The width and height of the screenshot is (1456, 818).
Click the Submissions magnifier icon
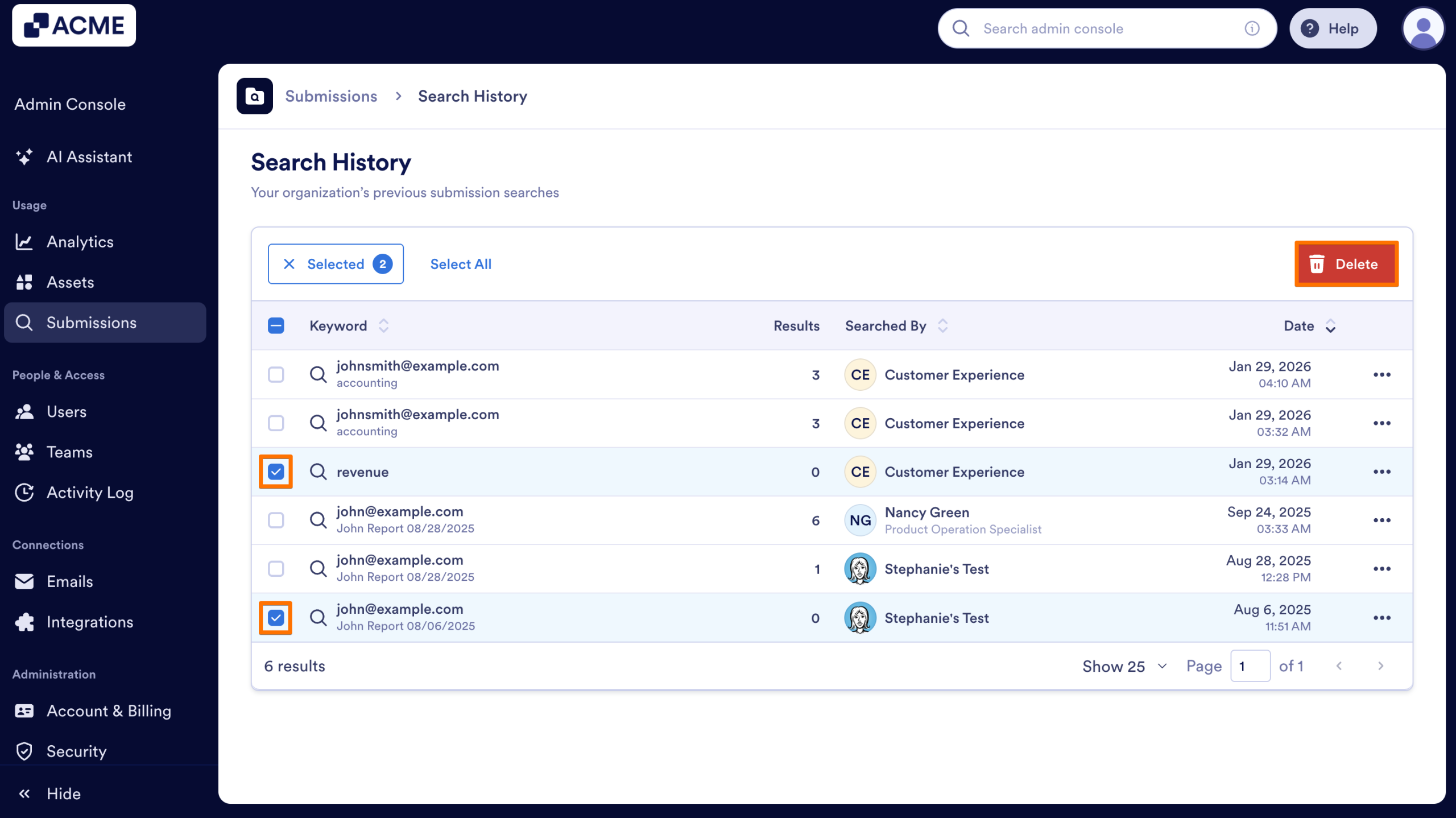click(24, 323)
